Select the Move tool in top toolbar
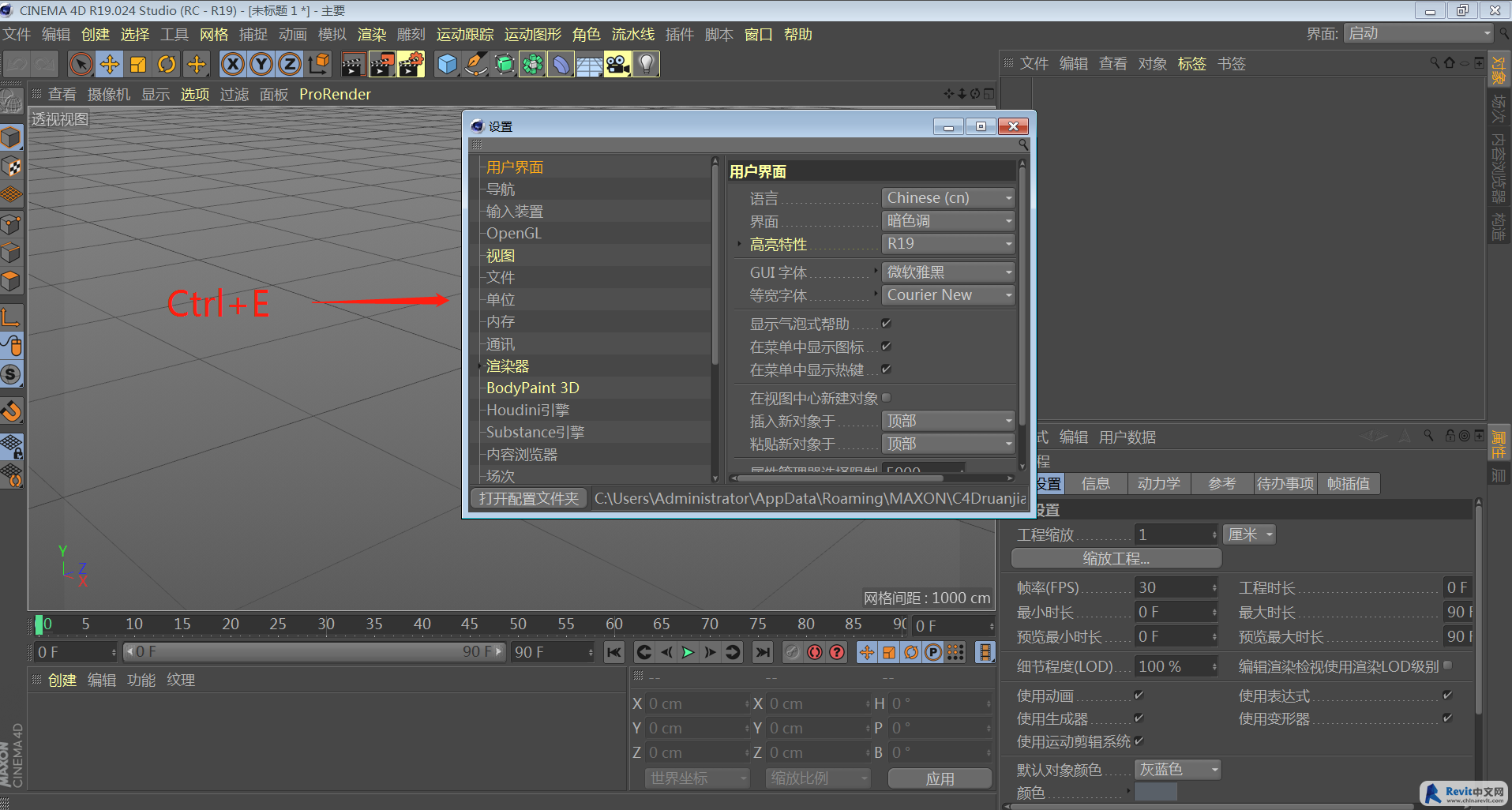Viewport: 1512px width, 810px height. click(x=110, y=64)
